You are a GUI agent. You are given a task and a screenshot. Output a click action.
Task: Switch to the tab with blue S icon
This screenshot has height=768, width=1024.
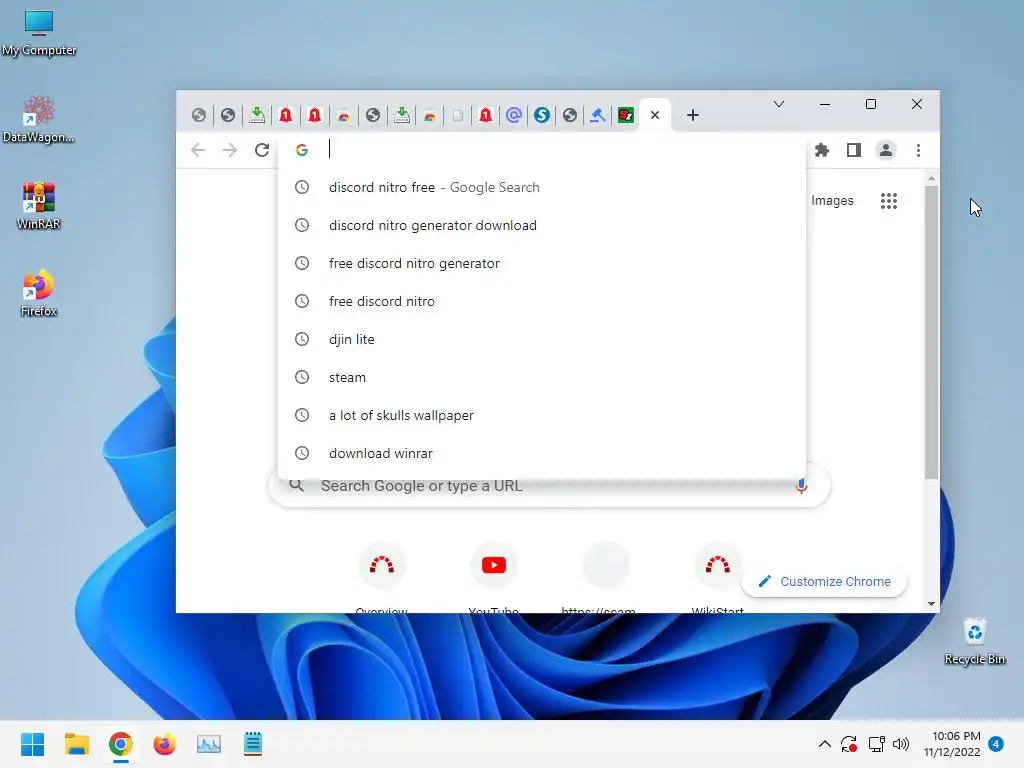[x=542, y=115]
